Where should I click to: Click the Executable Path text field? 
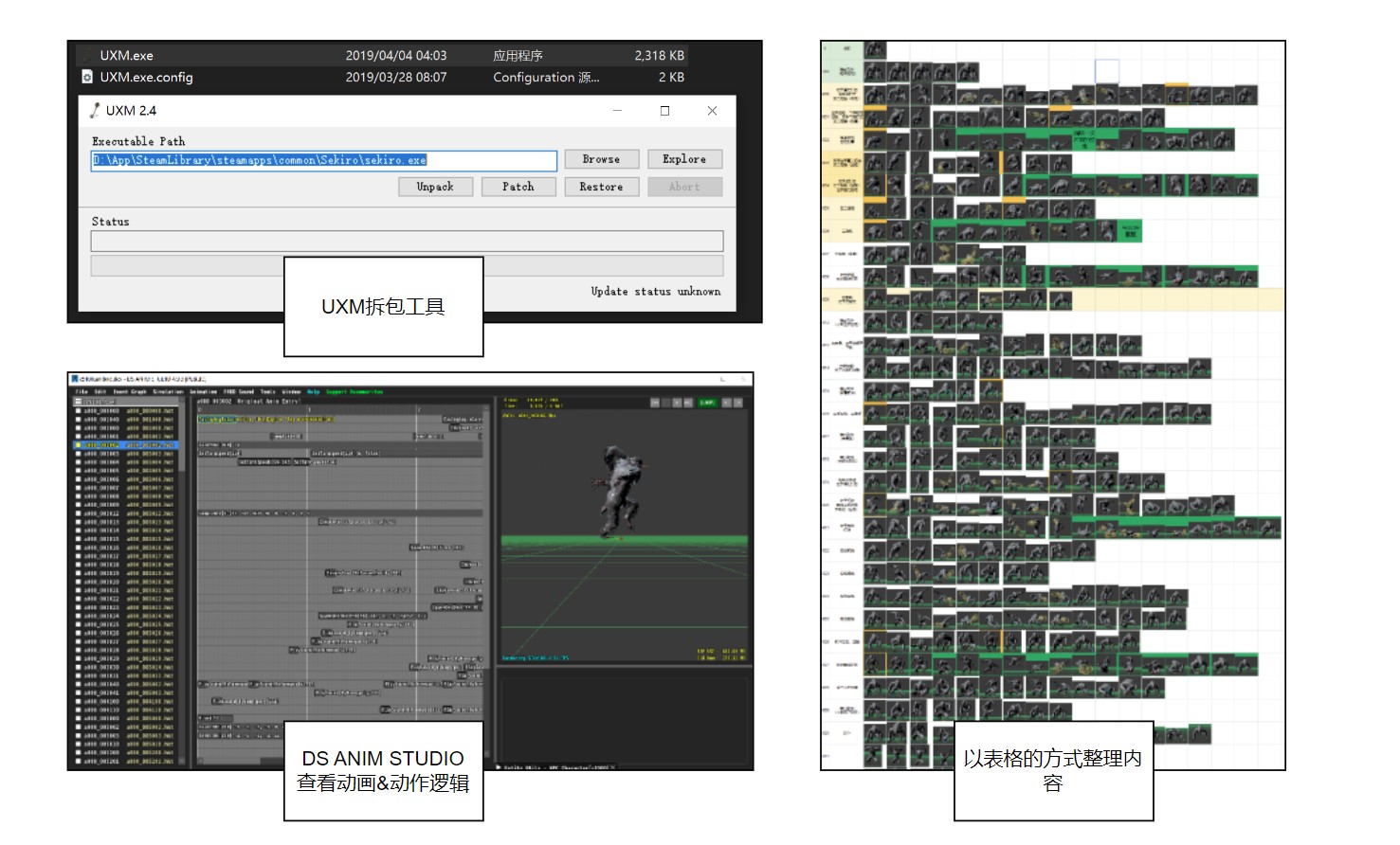[x=323, y=161]
